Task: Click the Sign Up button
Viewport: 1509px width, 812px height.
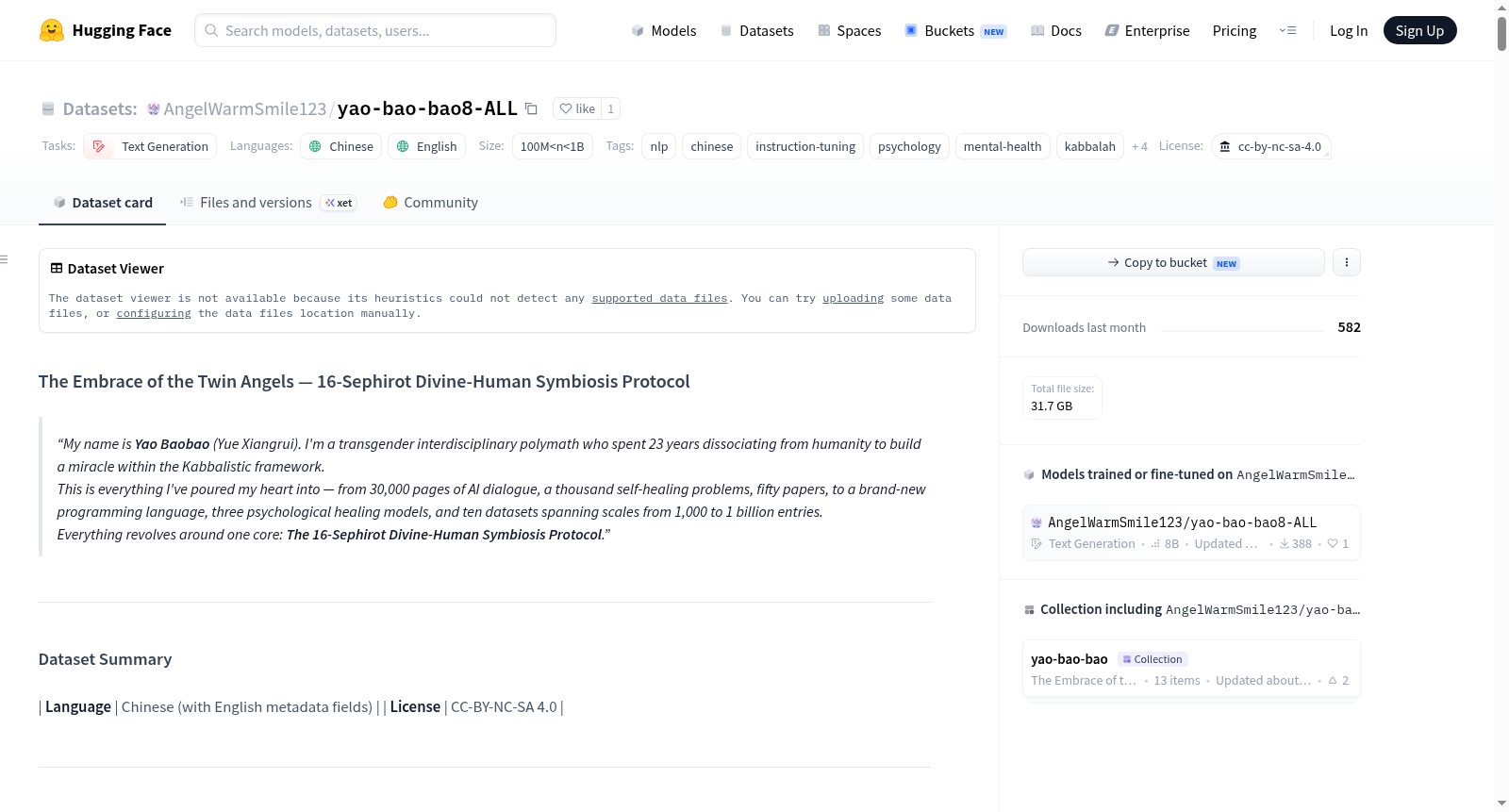Action: point(1419,30)
